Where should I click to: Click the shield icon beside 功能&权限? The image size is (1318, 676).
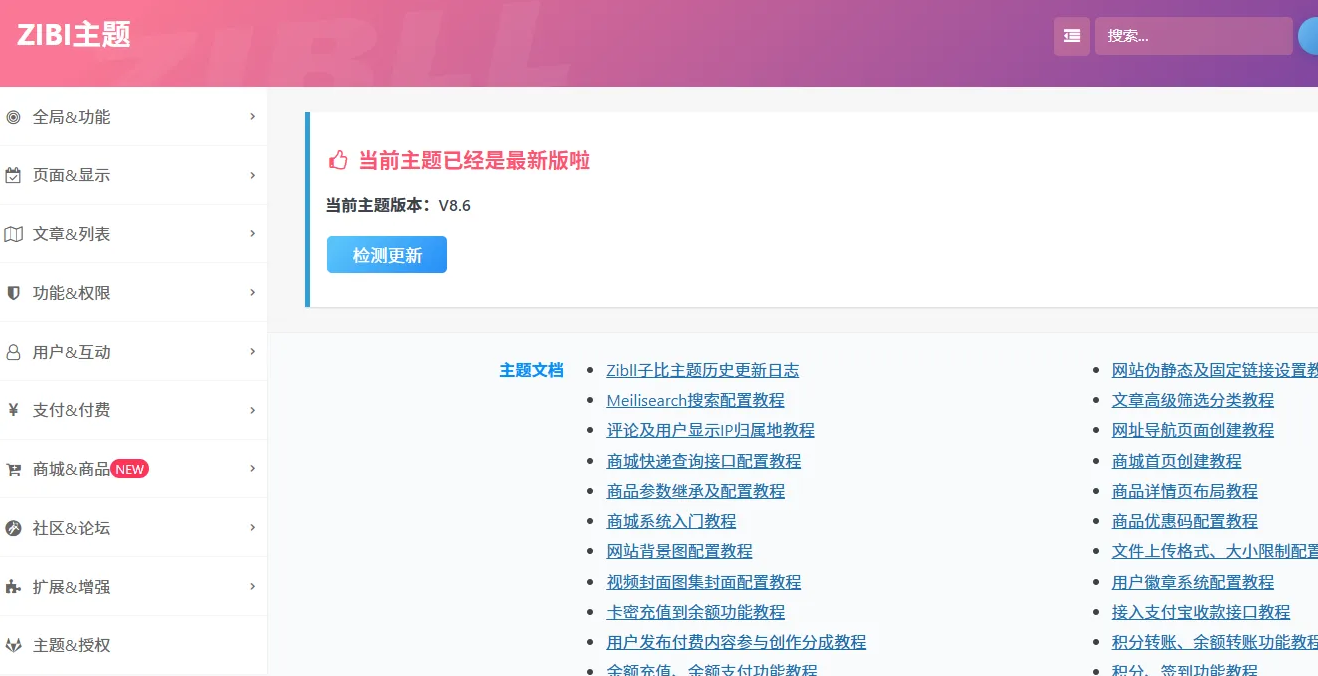tap(13, 293)
